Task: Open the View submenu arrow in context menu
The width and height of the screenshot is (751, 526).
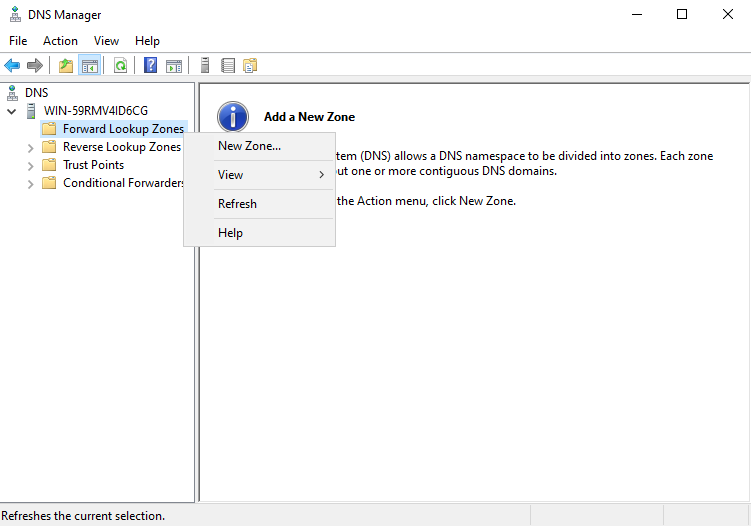Action: [x=321, y=175]
